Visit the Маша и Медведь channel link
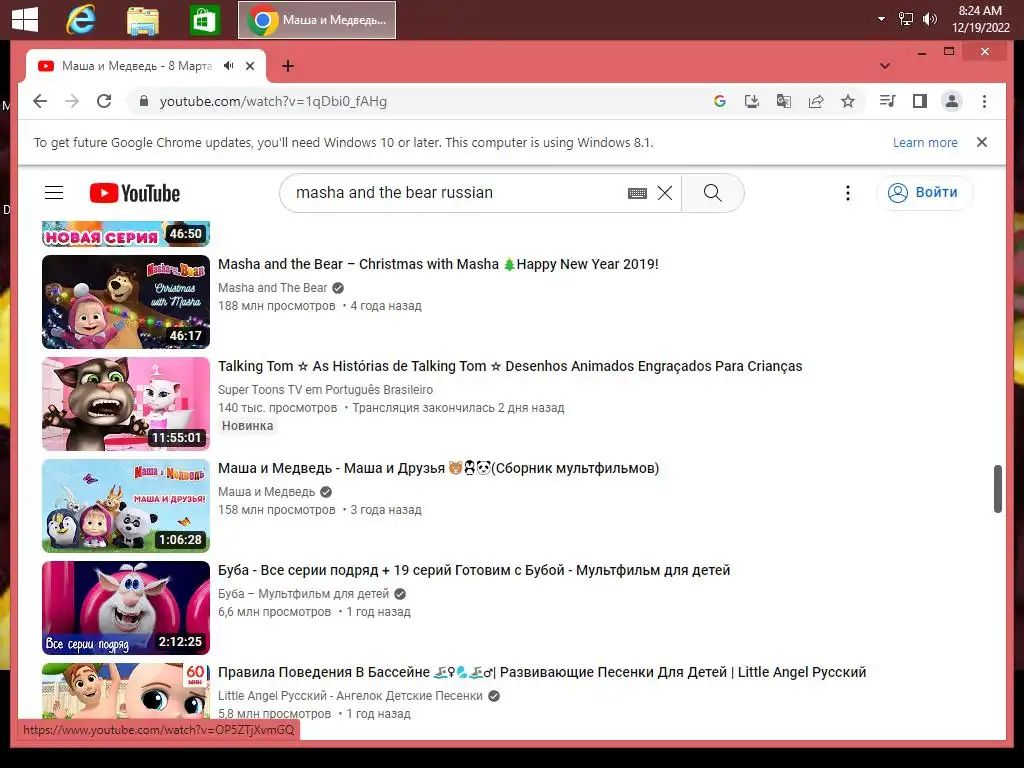This screenshot has height=768, width=1024. tap(266, 492)
